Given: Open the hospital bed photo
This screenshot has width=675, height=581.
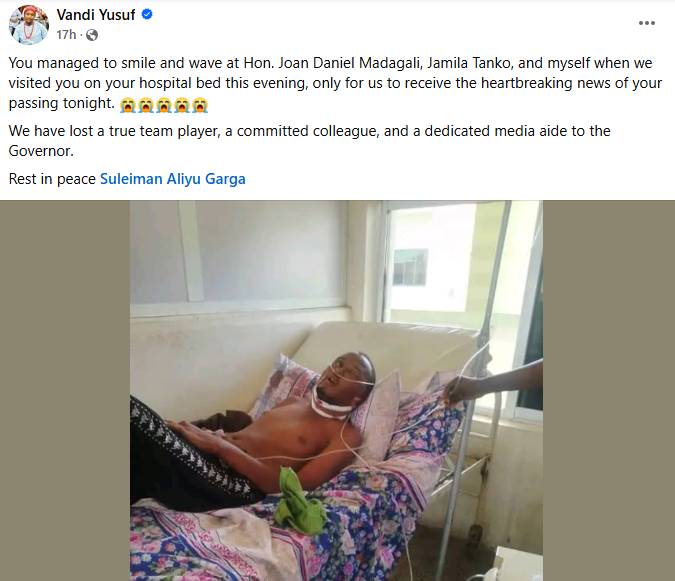Looking at the screenshot, I should 336,390.
